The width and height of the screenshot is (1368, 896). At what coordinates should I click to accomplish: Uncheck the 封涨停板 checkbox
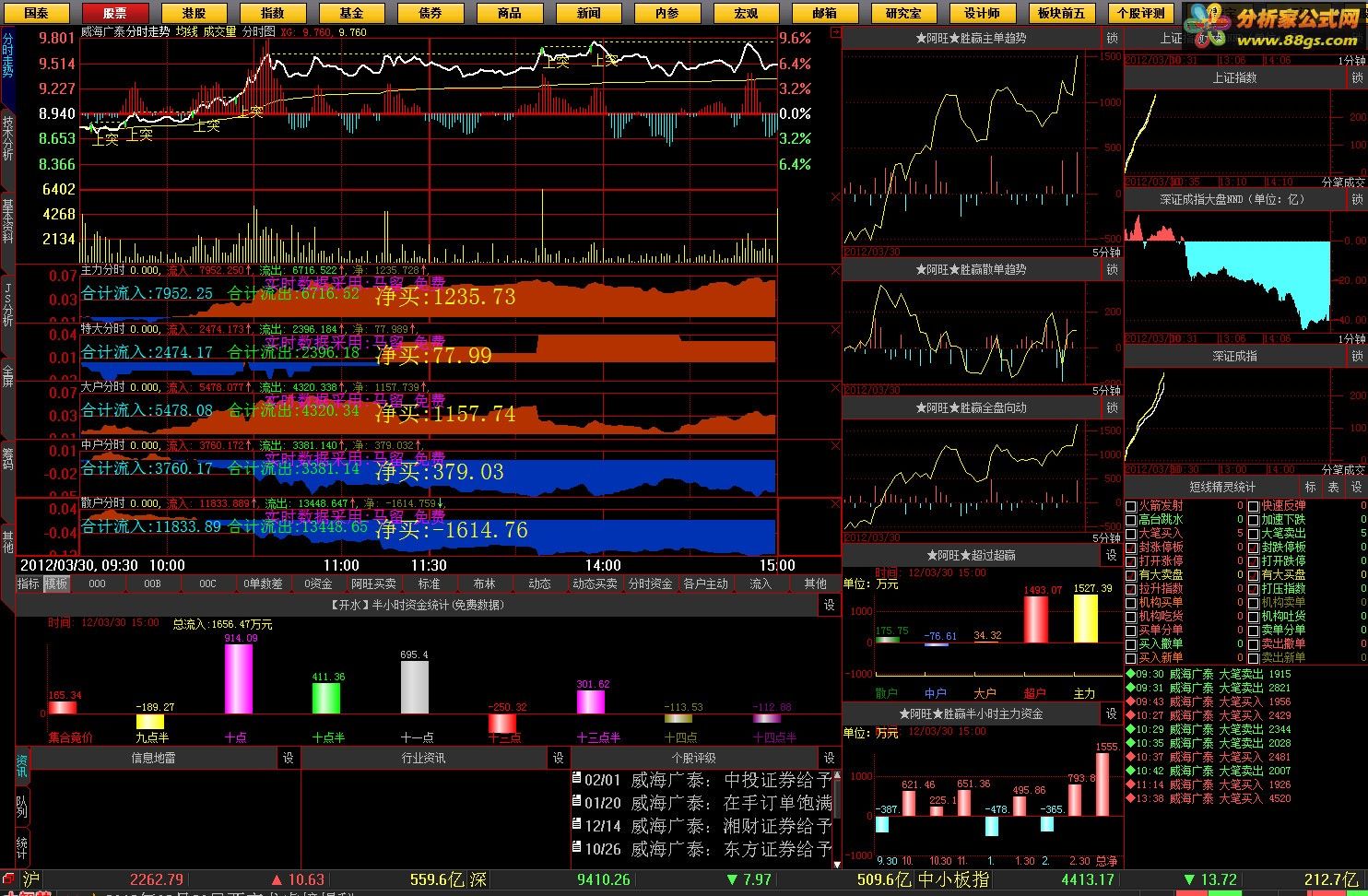click(x=1131, y=548)
